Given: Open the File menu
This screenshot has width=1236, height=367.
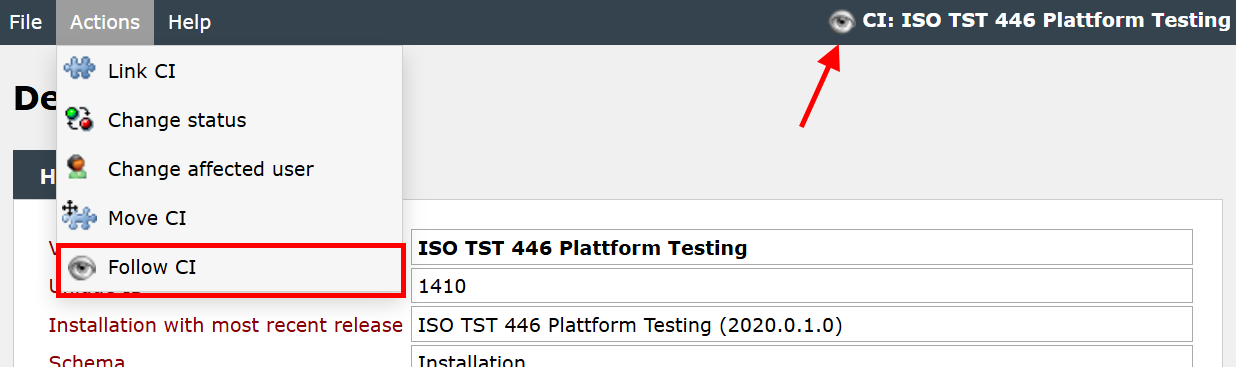Looking at the screenshot, I should [x=26, y=22].
